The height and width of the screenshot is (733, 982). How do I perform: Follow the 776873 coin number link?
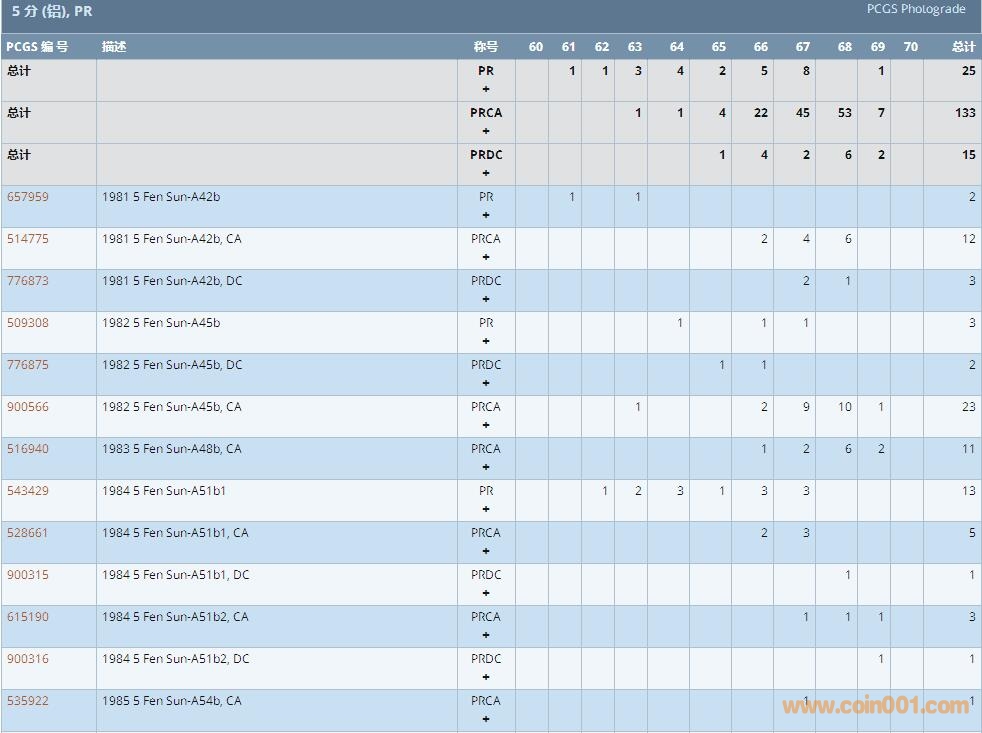[x=28, y=281]
